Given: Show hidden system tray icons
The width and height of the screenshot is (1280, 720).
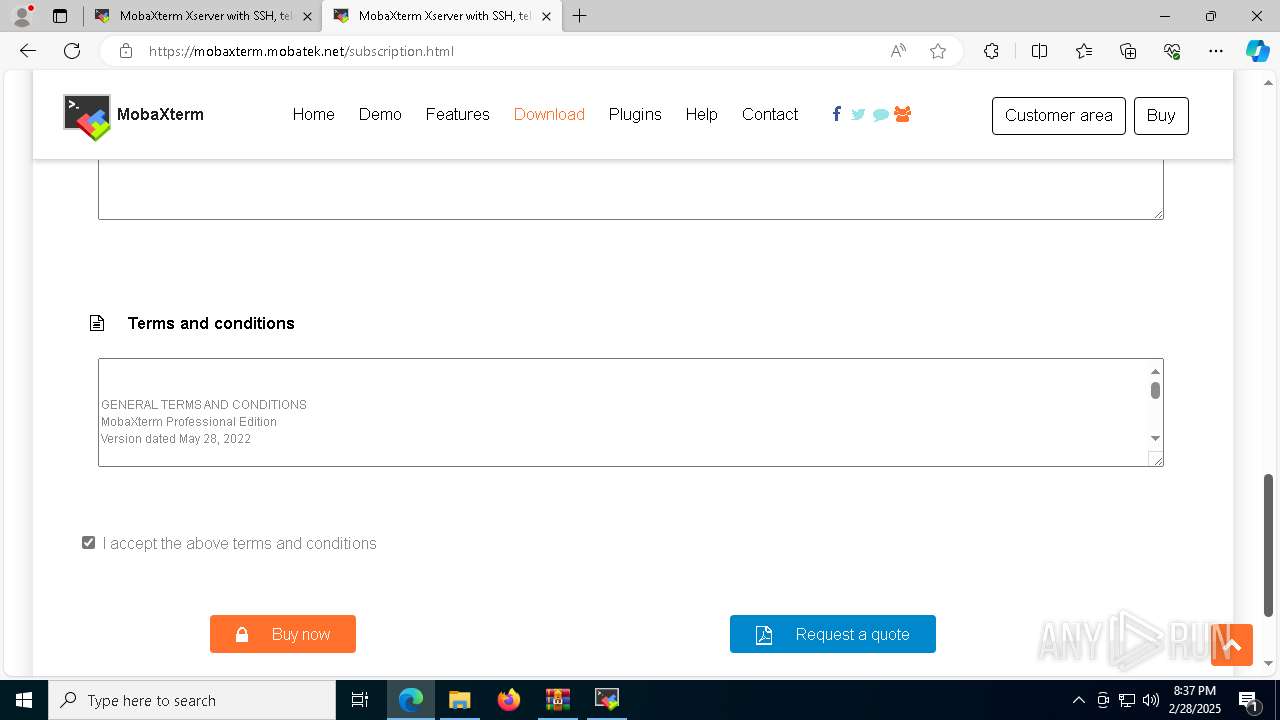Looking at the screenshot, I should pos(1078,700).
